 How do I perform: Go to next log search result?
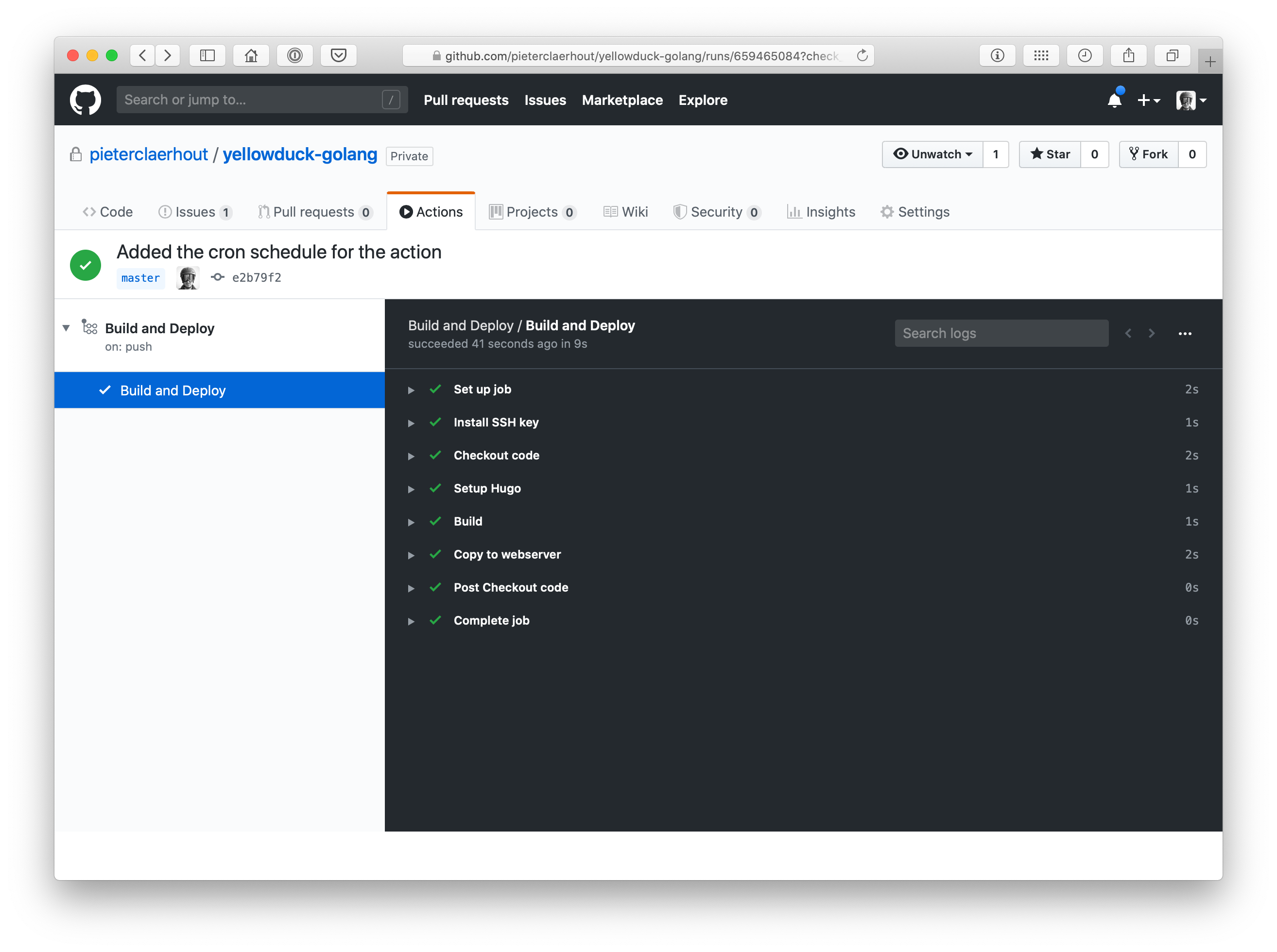point(1151,333)
